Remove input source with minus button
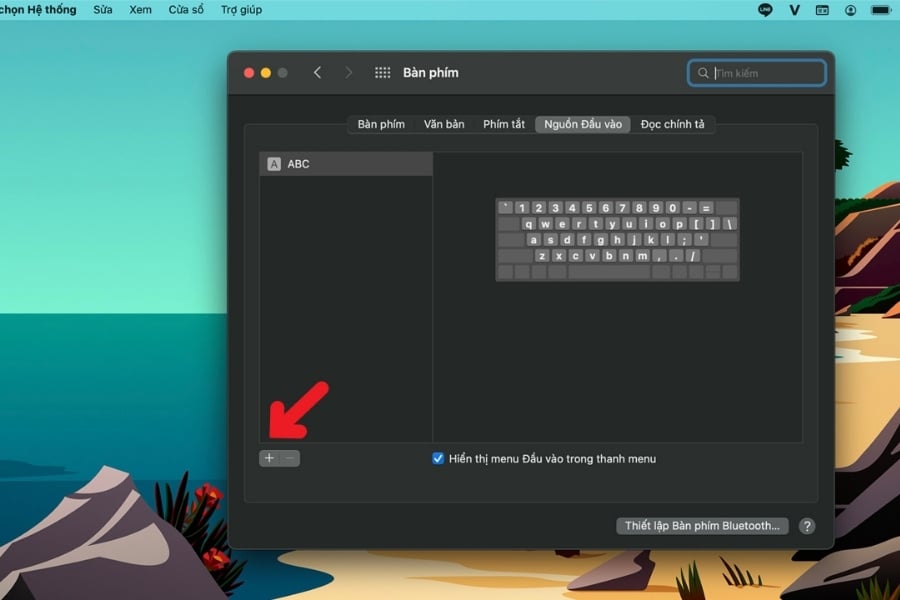 pos(290,458)
